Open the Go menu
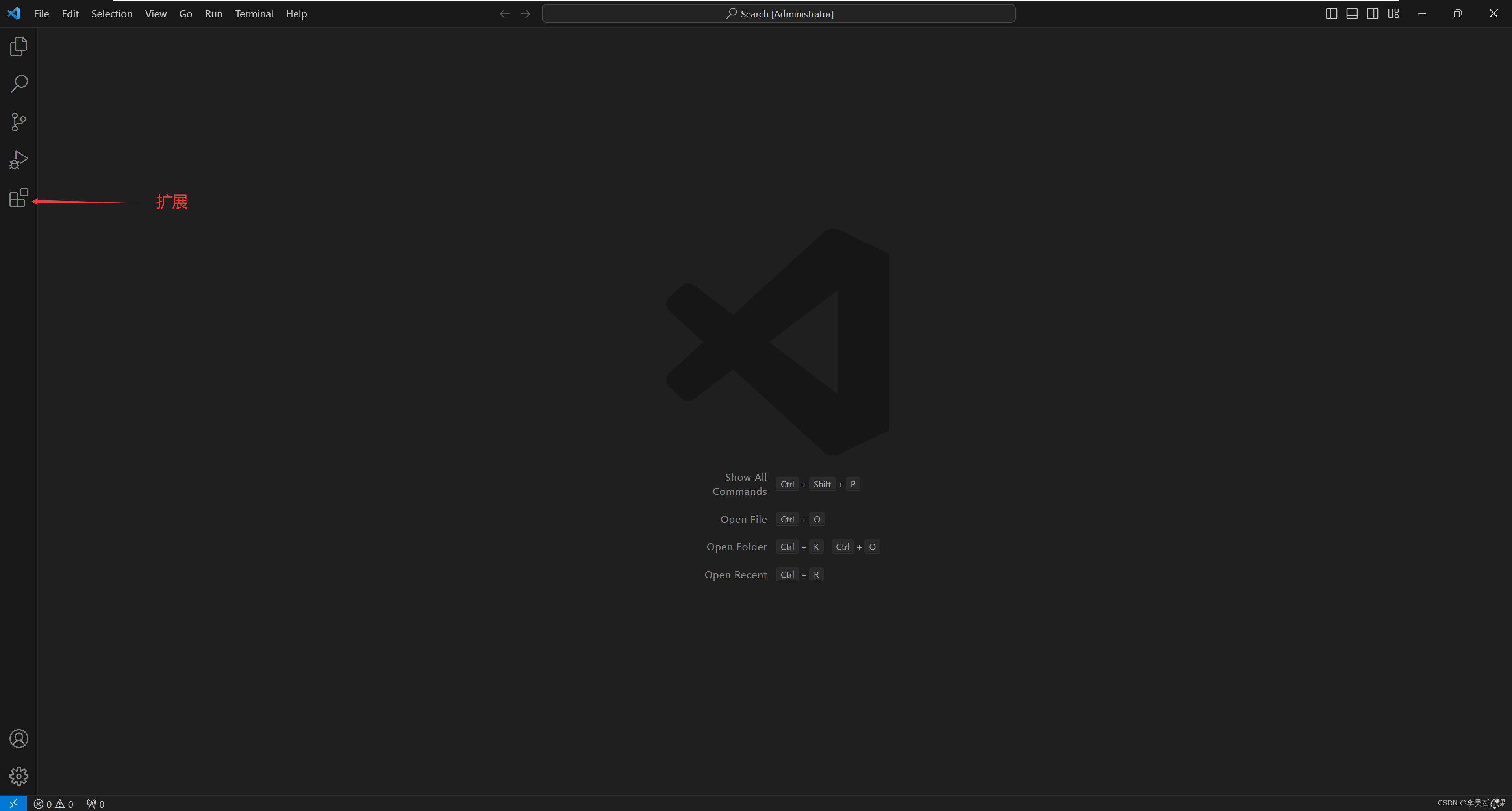Screen dimensions: 1512x811 [x=185, y=13]
